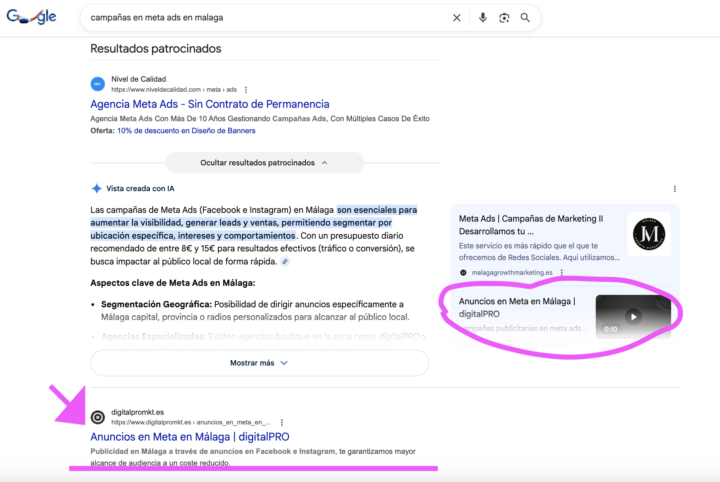
Task: Open options menu for digitalpromkt.es result
Action: pos(282,422)
